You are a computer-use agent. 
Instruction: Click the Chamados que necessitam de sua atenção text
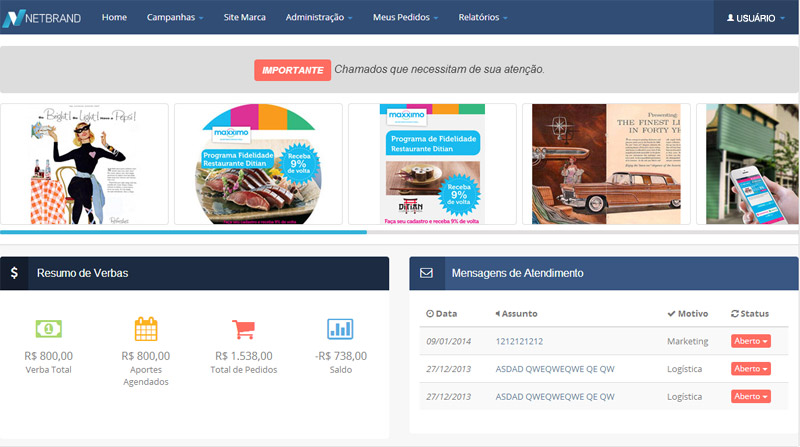coord(439,69)
